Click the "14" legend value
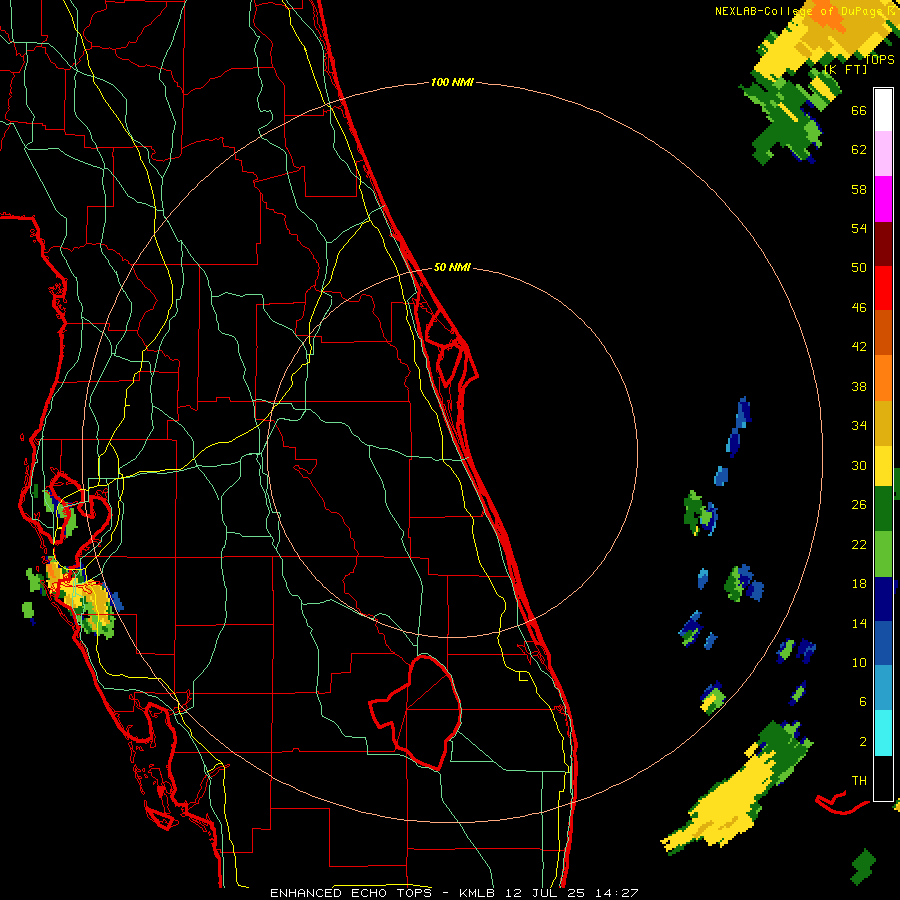 pos(859,623)
